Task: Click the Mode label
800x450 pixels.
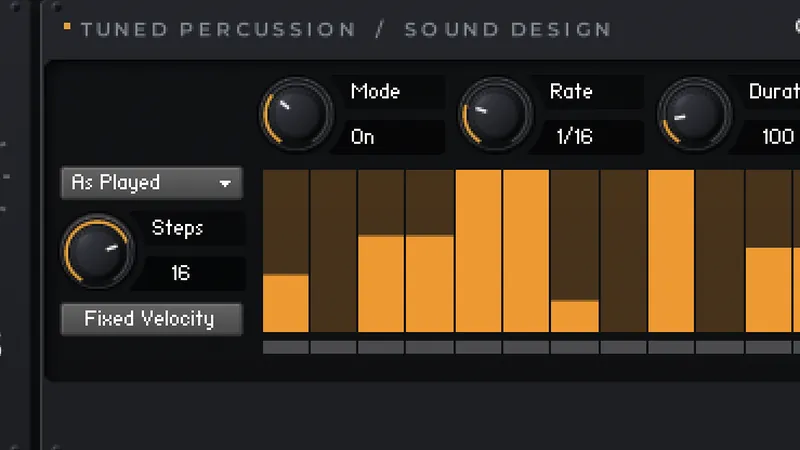Action: [376, 91]
